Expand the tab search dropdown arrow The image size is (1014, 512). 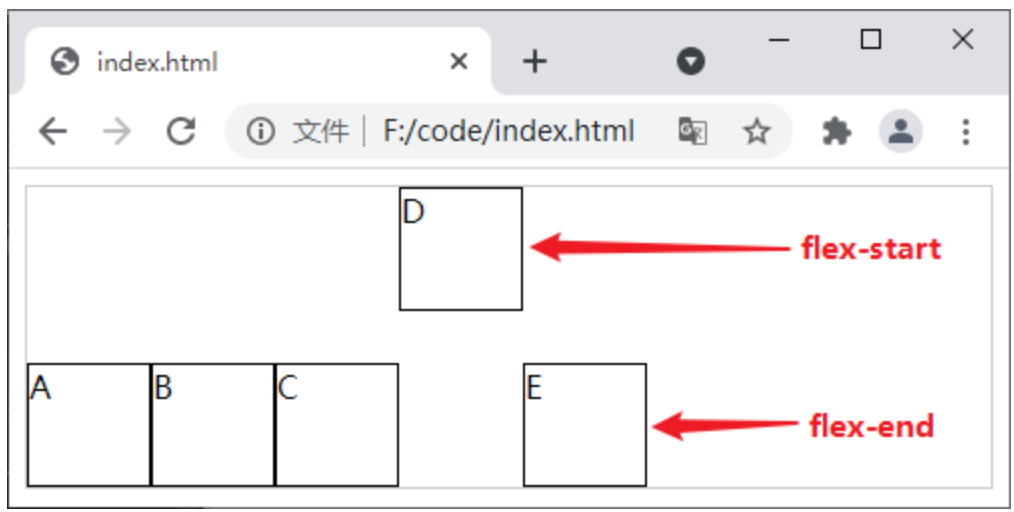(x=690, y=62)
